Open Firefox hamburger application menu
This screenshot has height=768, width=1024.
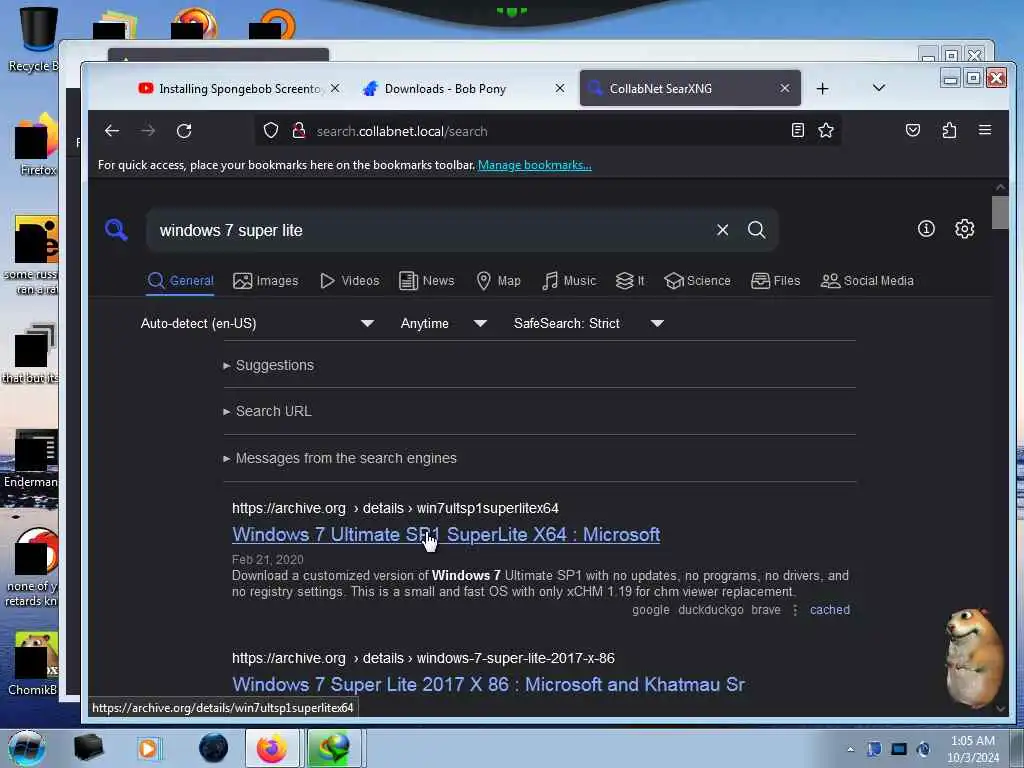click(985, 131)
